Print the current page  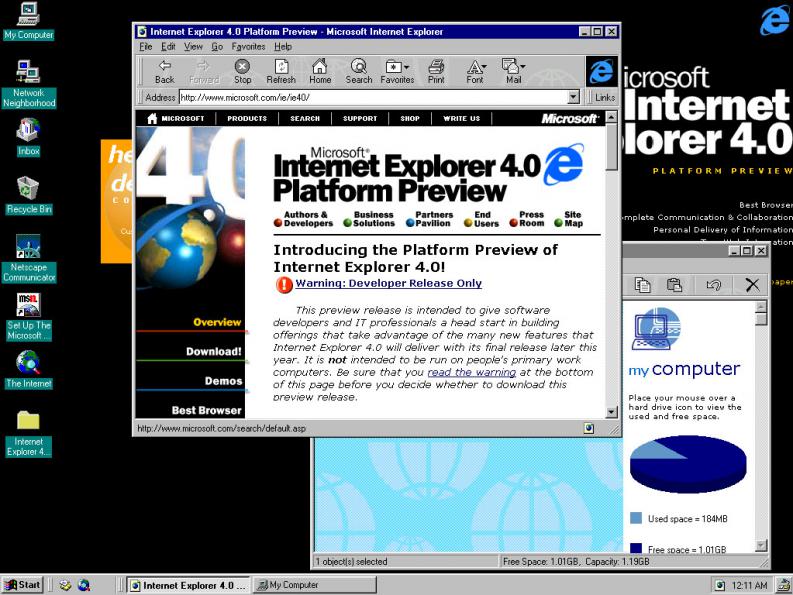[x=436, y=71]
